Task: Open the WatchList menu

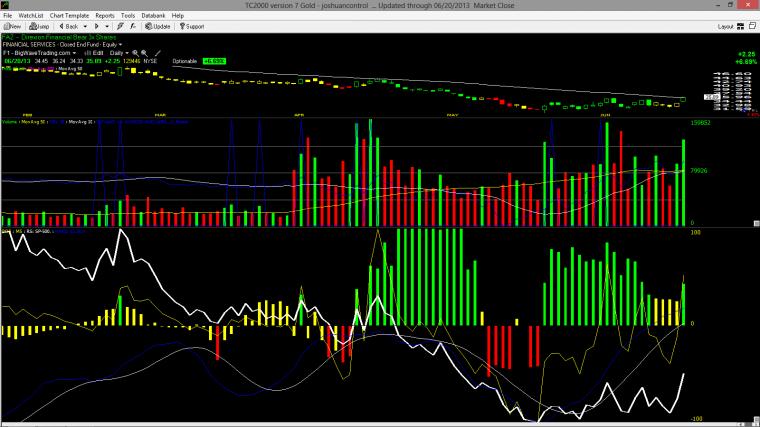Action: point(31,16)
